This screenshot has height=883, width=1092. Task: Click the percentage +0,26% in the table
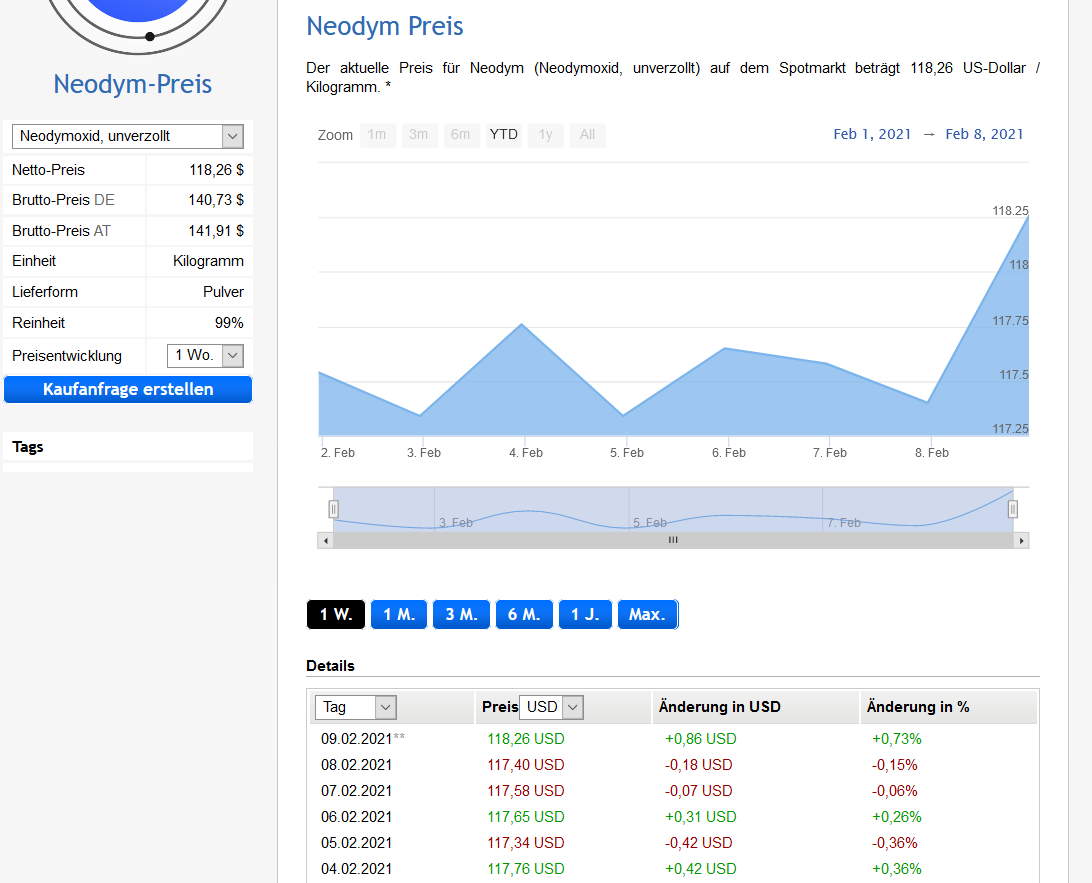coord(896,817)
